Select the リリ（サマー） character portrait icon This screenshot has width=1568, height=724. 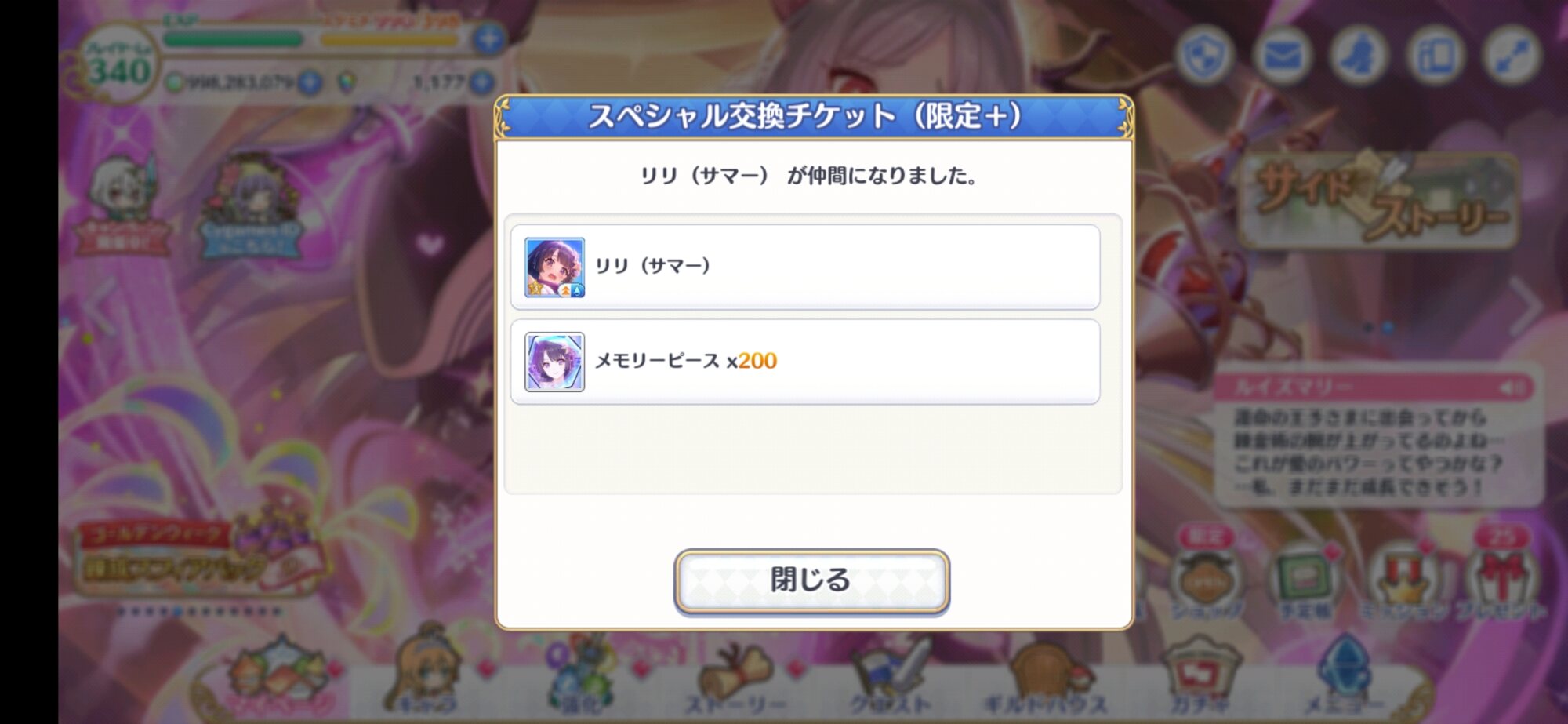click(554, 267)
